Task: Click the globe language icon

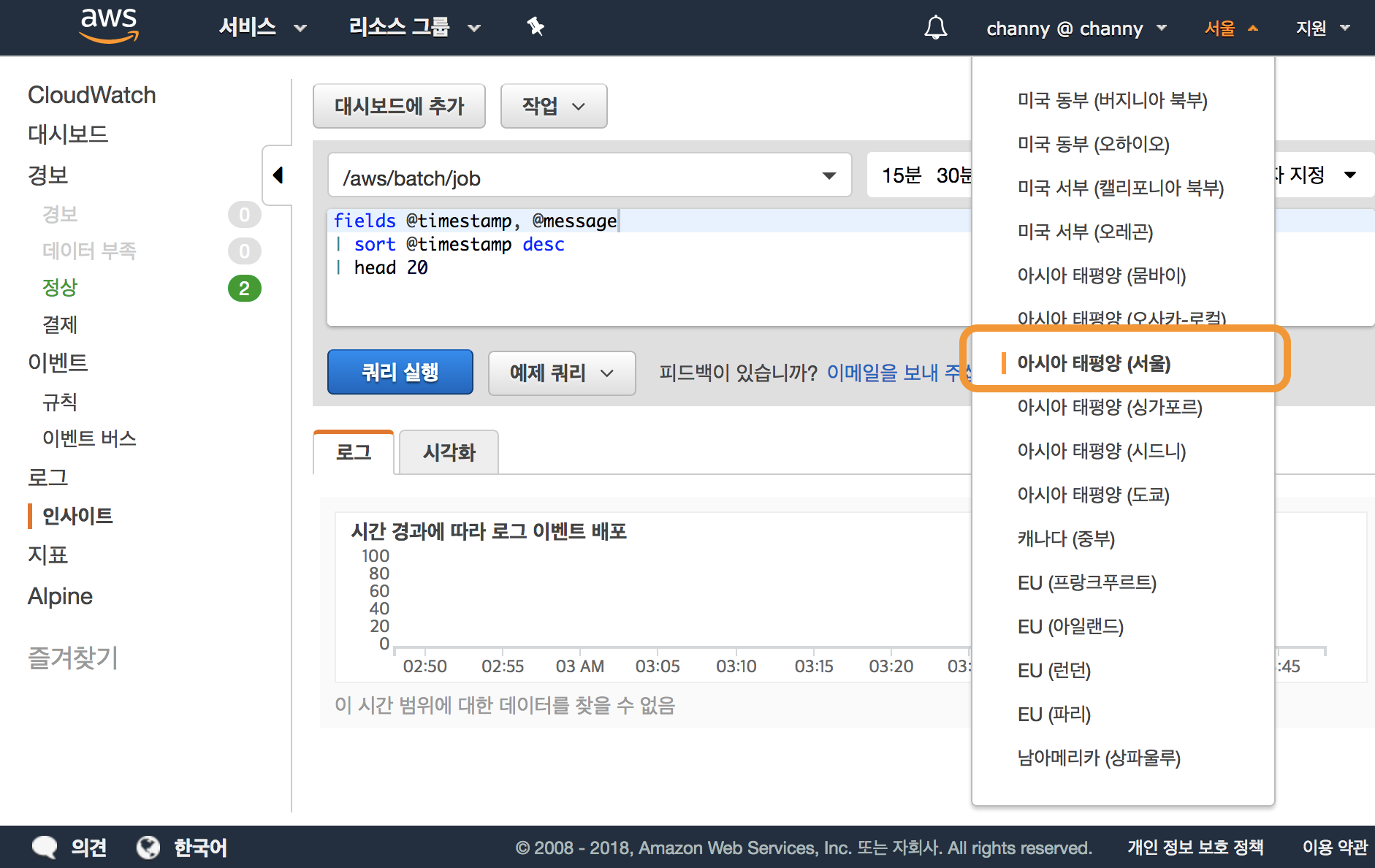Action: coord(148,848)
